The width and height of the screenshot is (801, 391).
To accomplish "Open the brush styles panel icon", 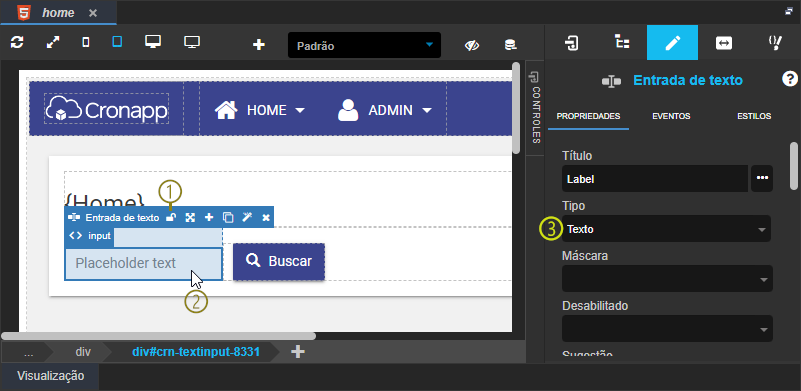I will coord(775,42).
